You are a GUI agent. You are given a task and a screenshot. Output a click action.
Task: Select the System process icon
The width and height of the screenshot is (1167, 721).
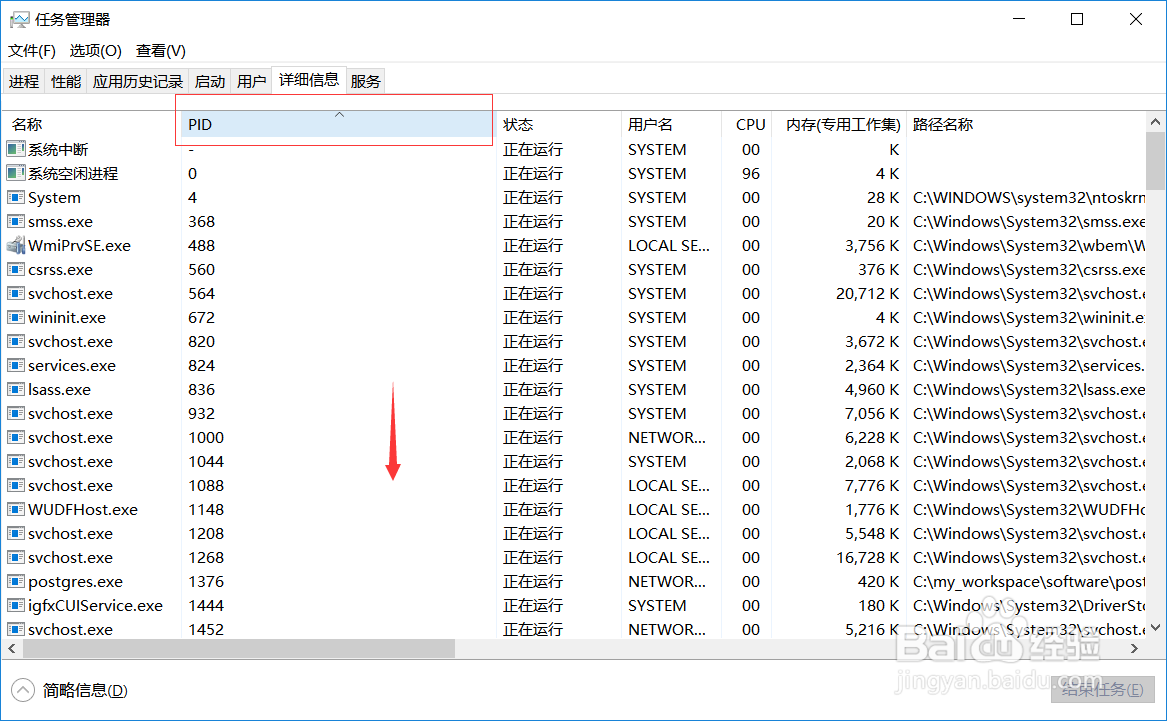point(16,197)
